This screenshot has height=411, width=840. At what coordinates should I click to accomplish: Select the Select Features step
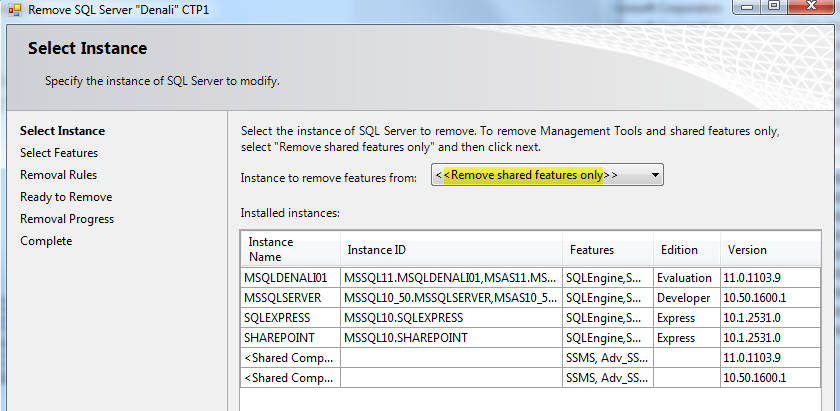(x=59, y=153)
